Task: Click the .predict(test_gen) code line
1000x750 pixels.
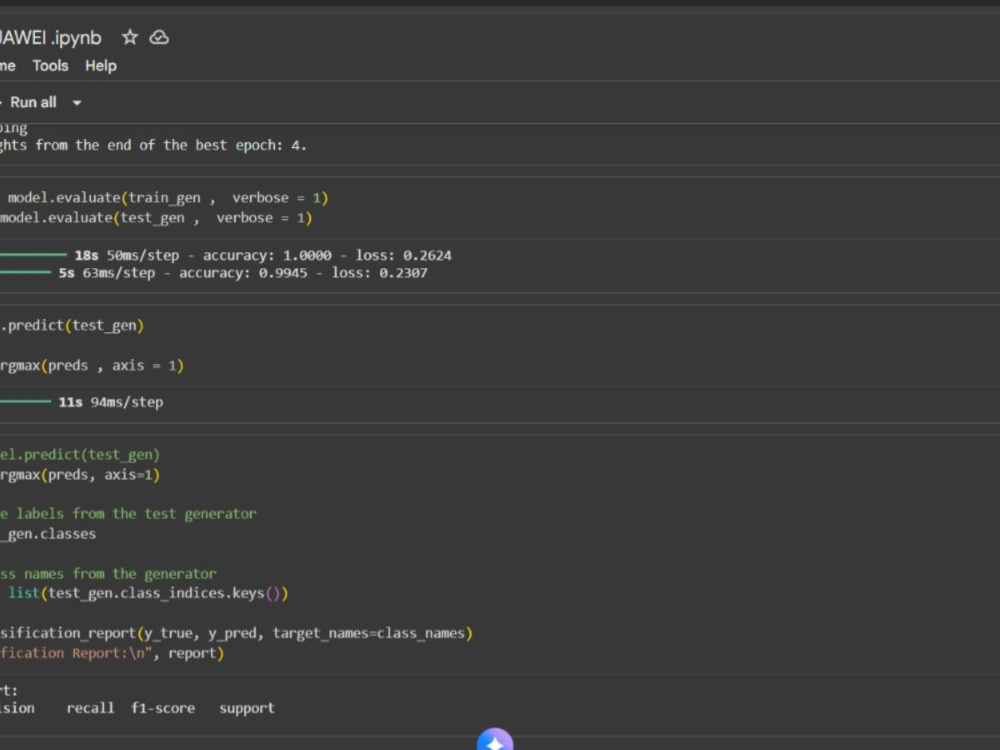Action: (x=73, y=326)
